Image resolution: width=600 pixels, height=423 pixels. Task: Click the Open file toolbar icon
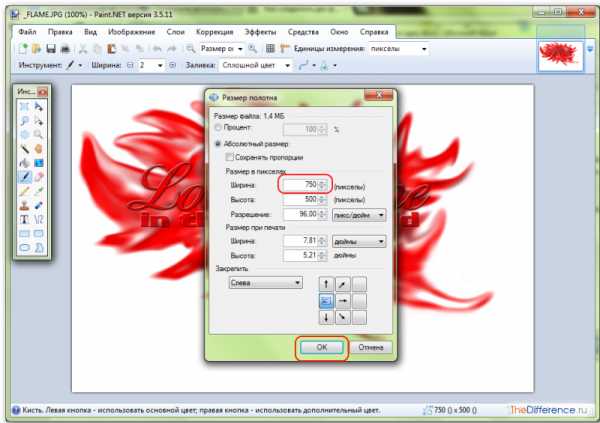click(x=37, y=49)
